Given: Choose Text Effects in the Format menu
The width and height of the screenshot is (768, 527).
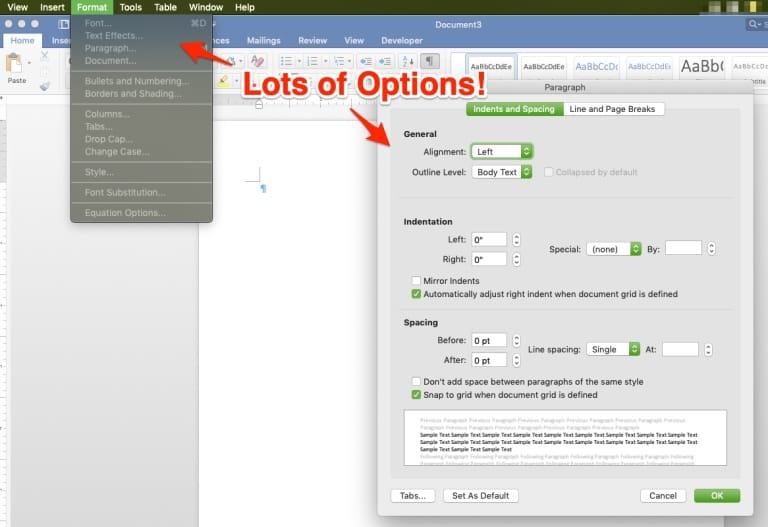Looking at the screenshot, I should (x=142, y=35).
